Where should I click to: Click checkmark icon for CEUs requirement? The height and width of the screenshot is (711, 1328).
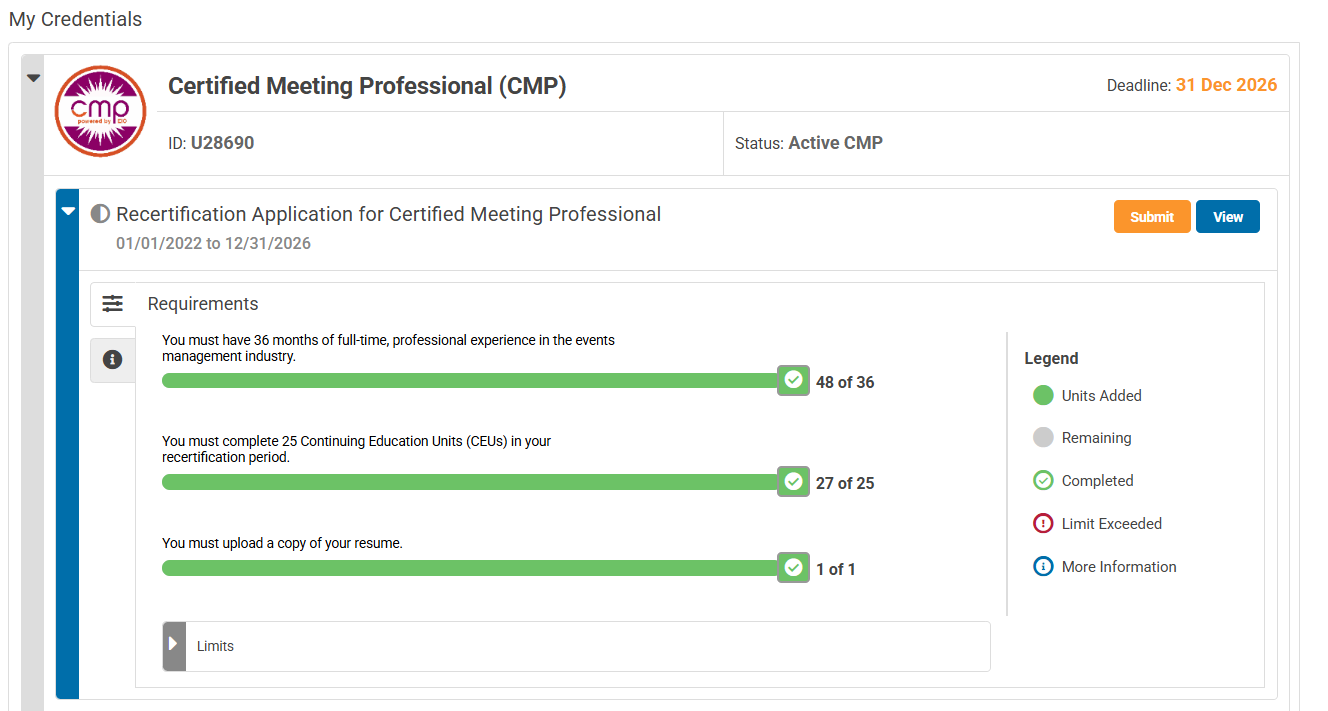[x=793, y=482]
